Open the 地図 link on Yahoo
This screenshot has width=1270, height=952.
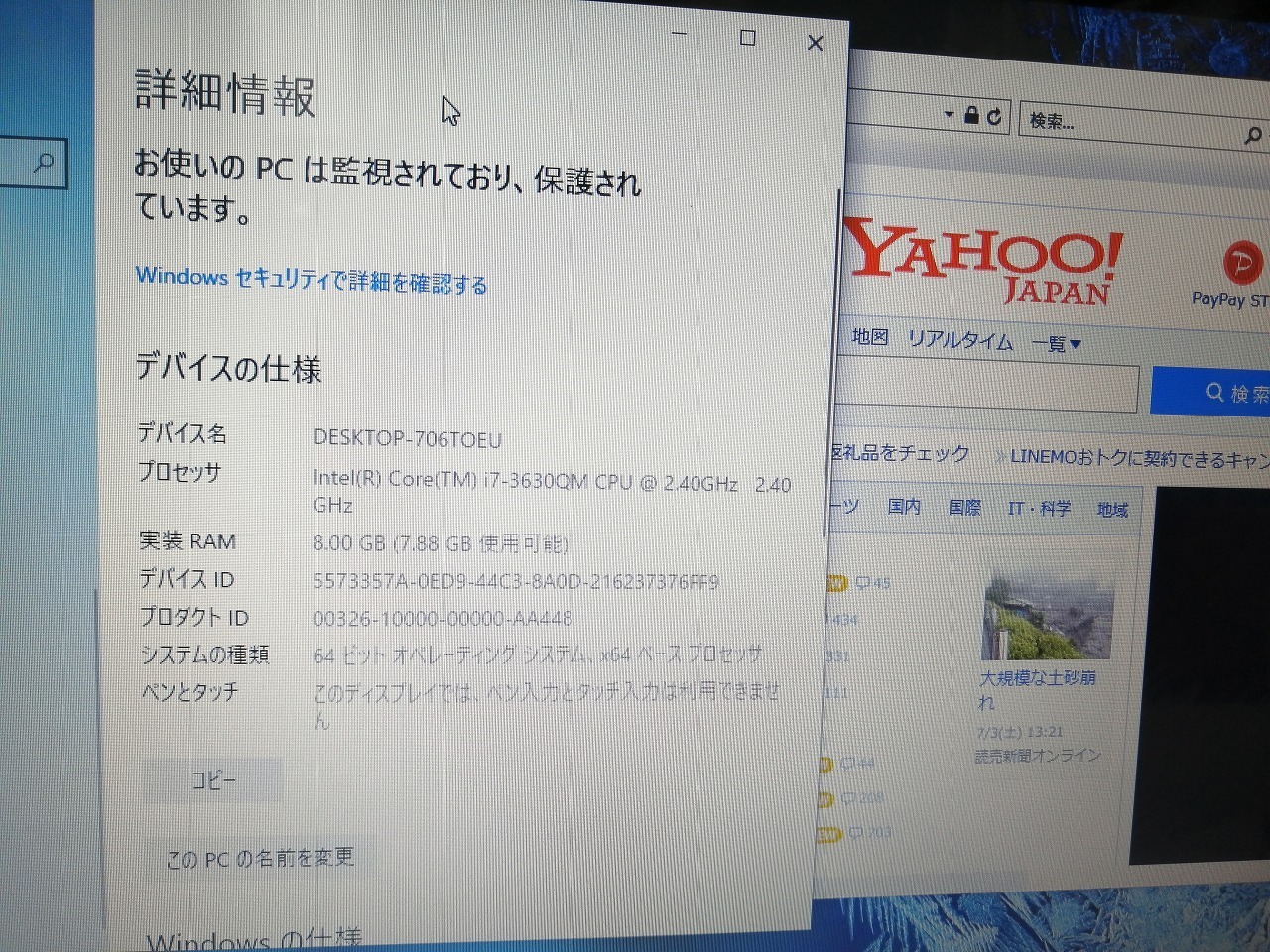pos(870,338)
